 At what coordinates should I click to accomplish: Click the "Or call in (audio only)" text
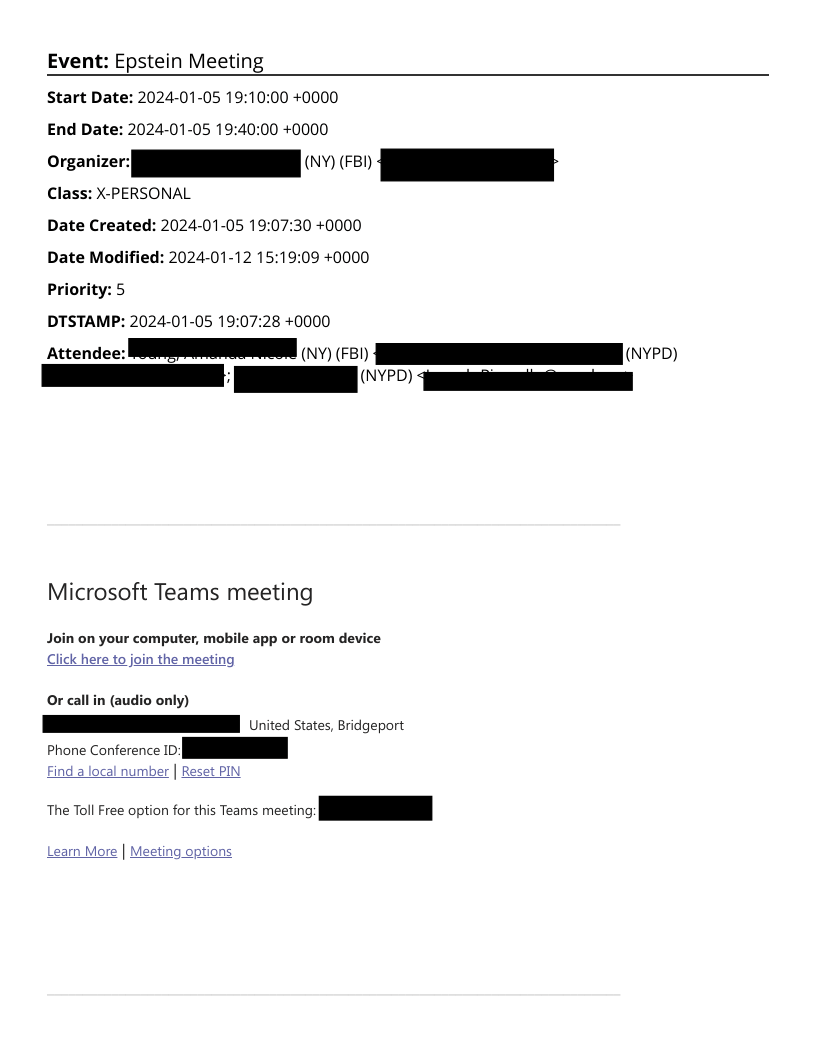[x=118, y=700]
